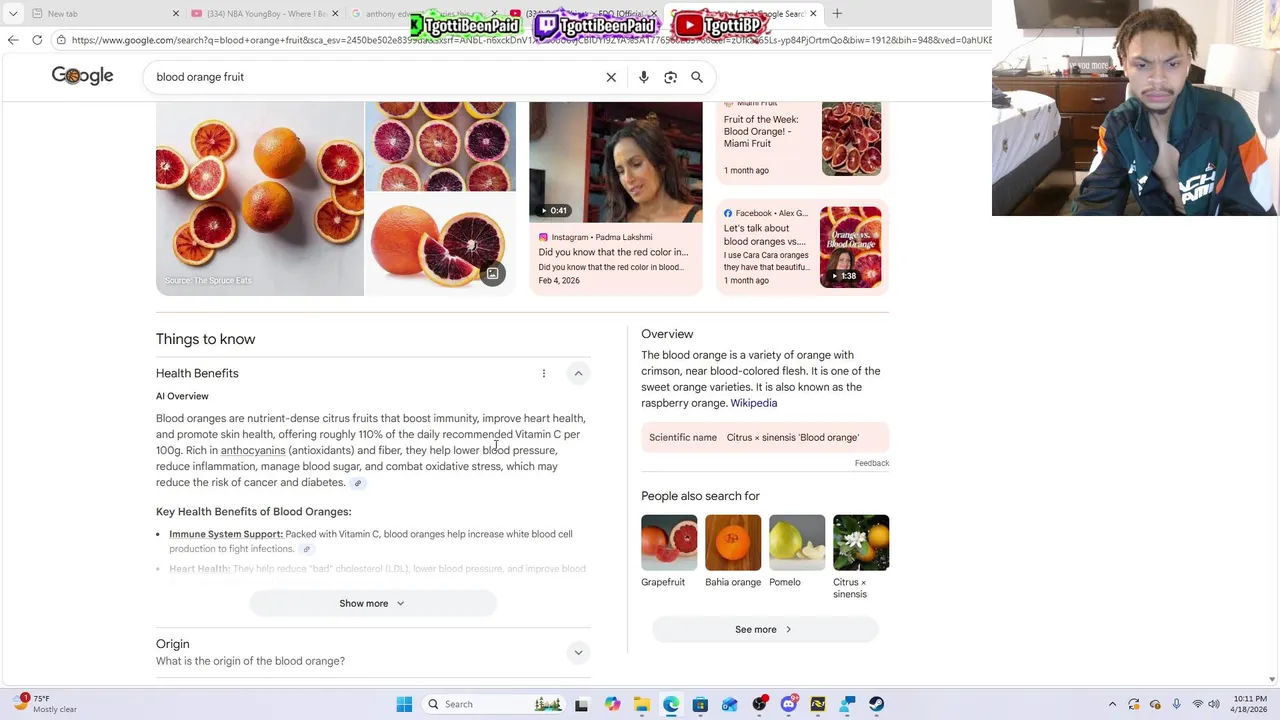Click the Feedback link under Overview
The height and width of the screenshot is (720, 1280).
pos(872,463)
